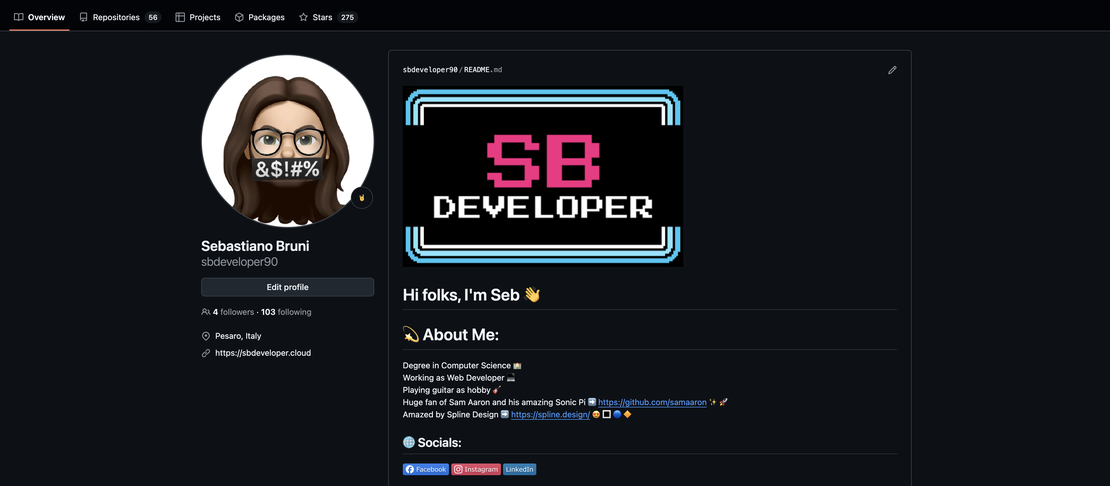Click the username sbdeveloper90 under the name
1110x486 pixels.
click(x=239, y=262)
